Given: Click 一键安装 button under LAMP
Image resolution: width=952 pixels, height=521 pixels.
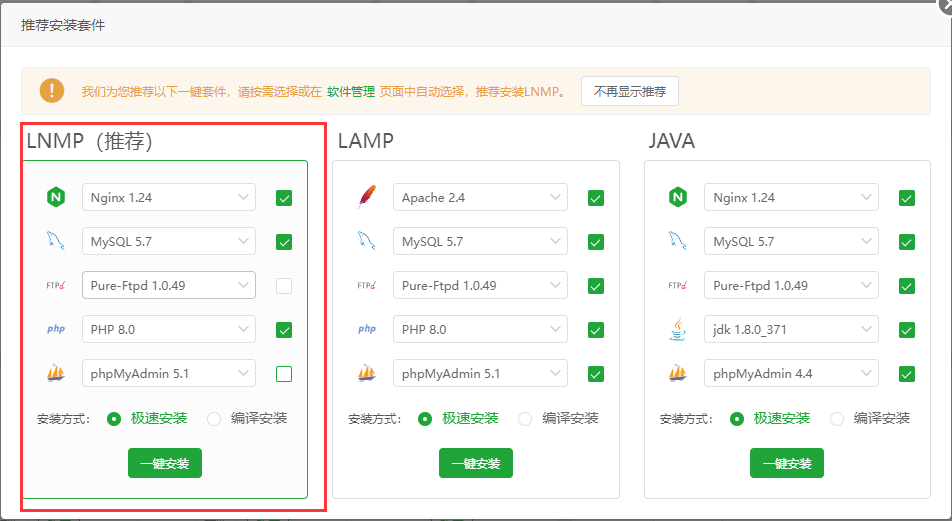Looking at the screenshot, I should (x=476, y=463).
